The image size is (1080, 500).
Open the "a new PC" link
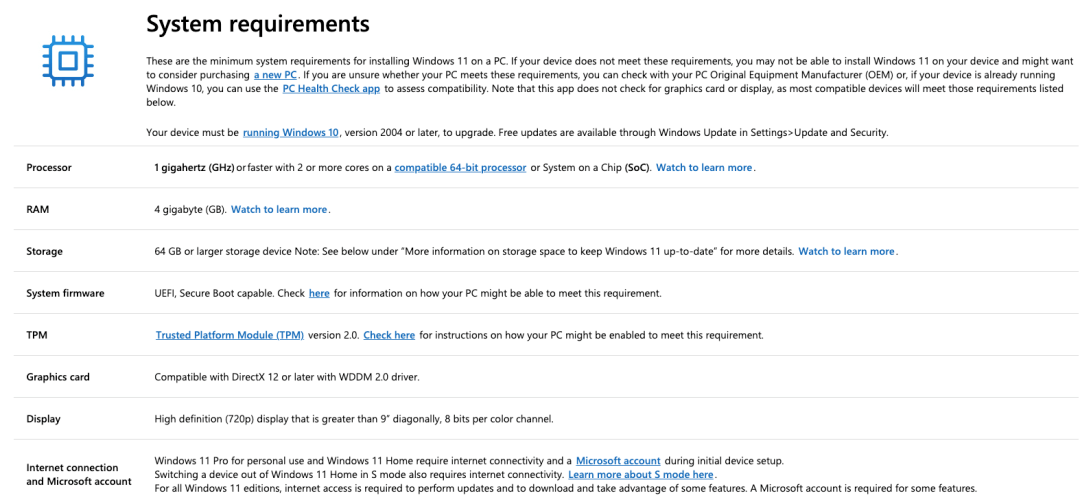coord(275,75)
